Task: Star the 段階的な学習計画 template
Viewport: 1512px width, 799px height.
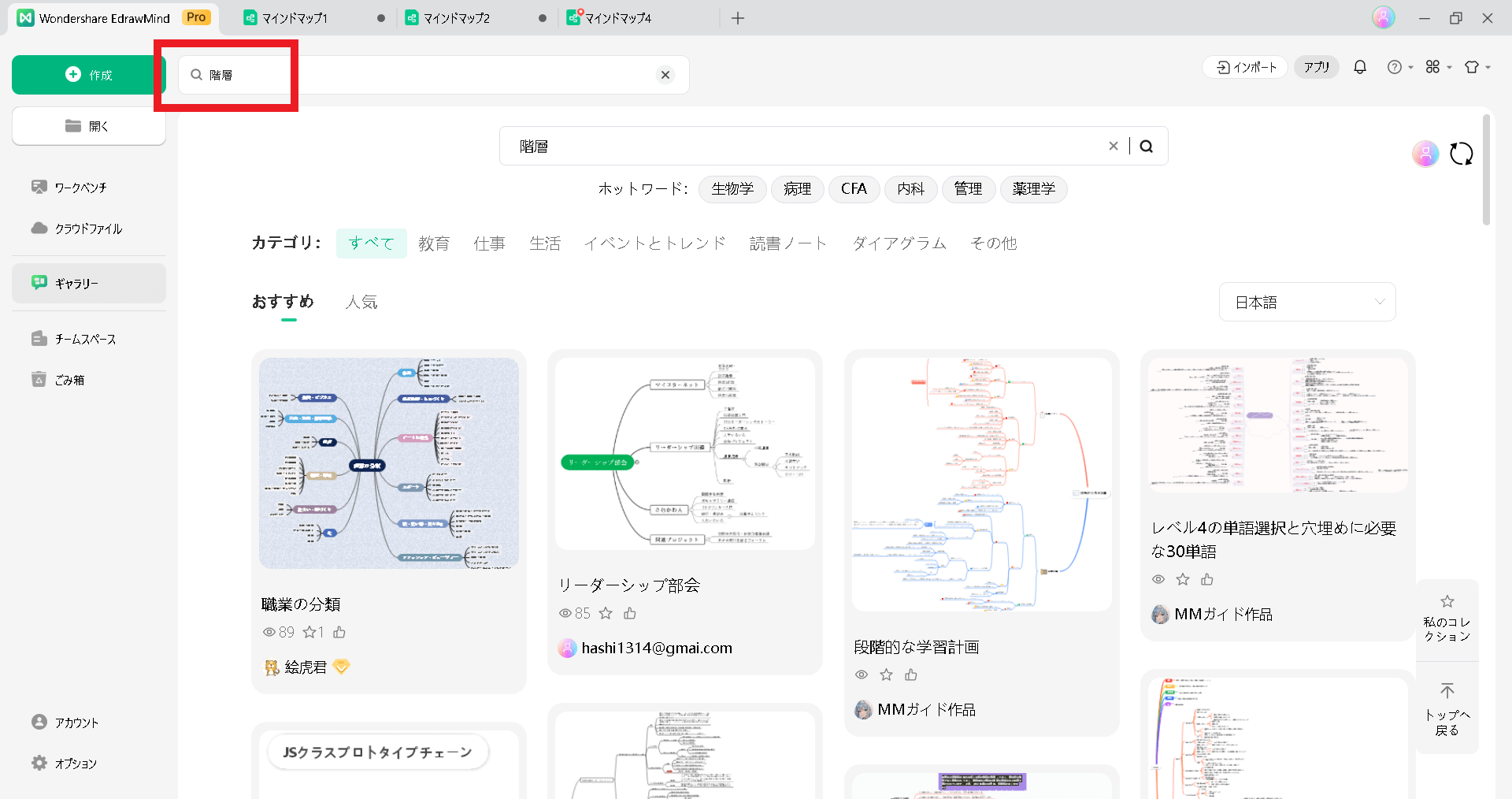Action: click(887, 675)
